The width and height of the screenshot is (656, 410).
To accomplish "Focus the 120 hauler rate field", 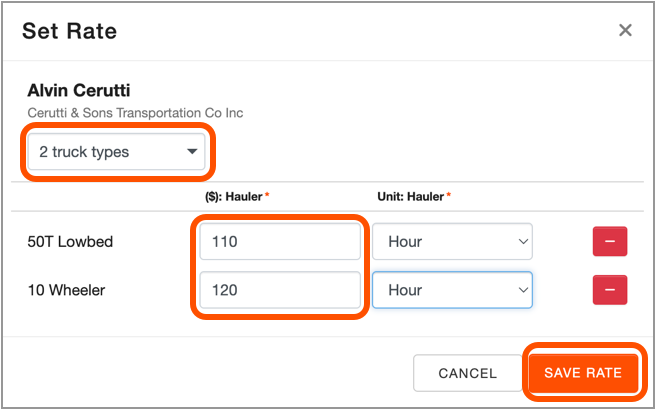I will 280,290.
